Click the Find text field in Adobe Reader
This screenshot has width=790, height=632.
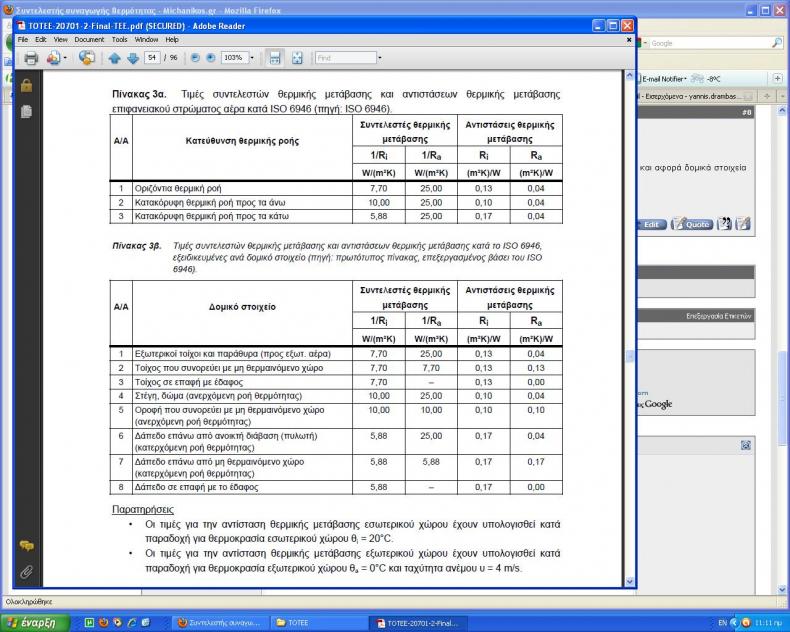pos(346,58)
